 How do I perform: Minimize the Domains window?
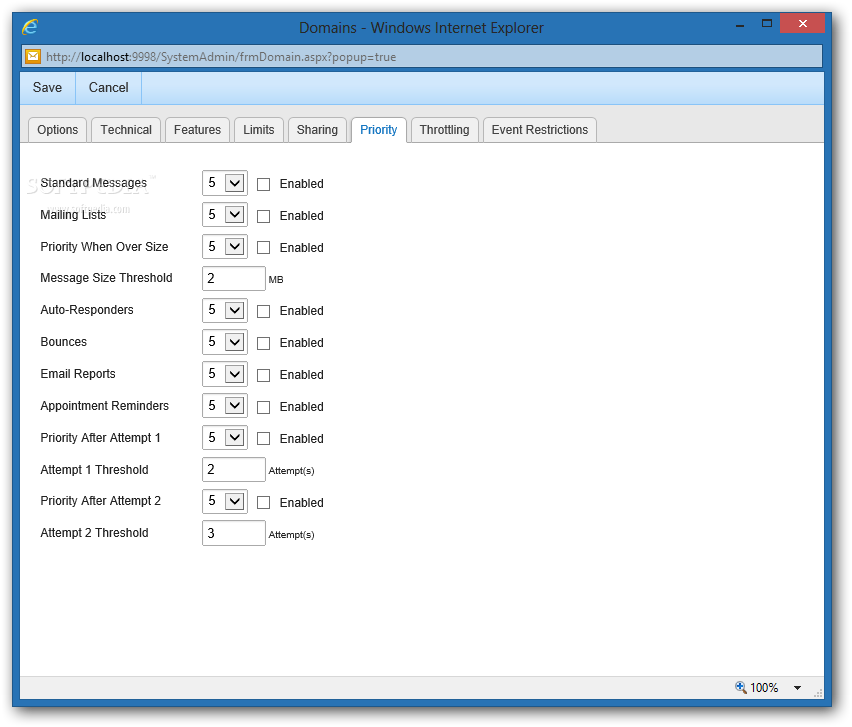(740, 24)
